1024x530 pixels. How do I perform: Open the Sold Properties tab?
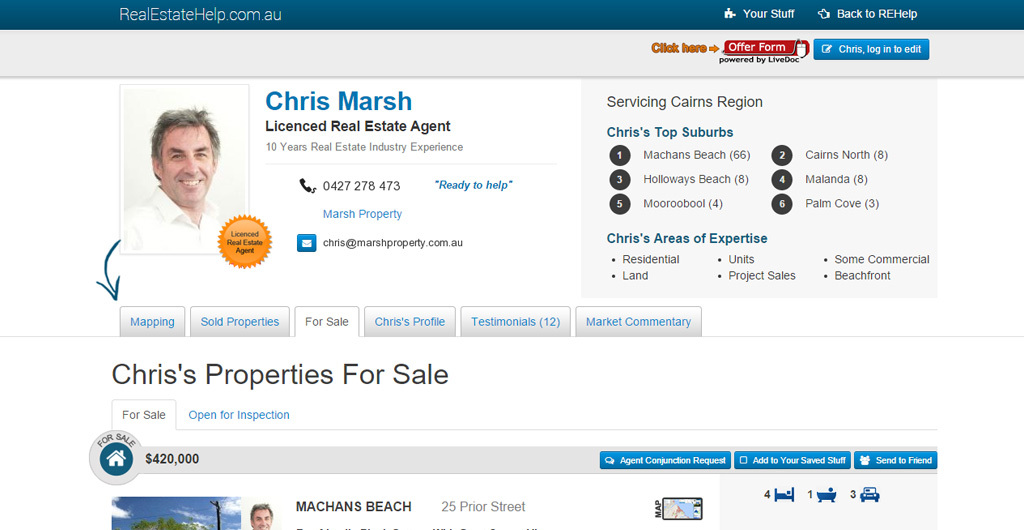tap(240, 322)
